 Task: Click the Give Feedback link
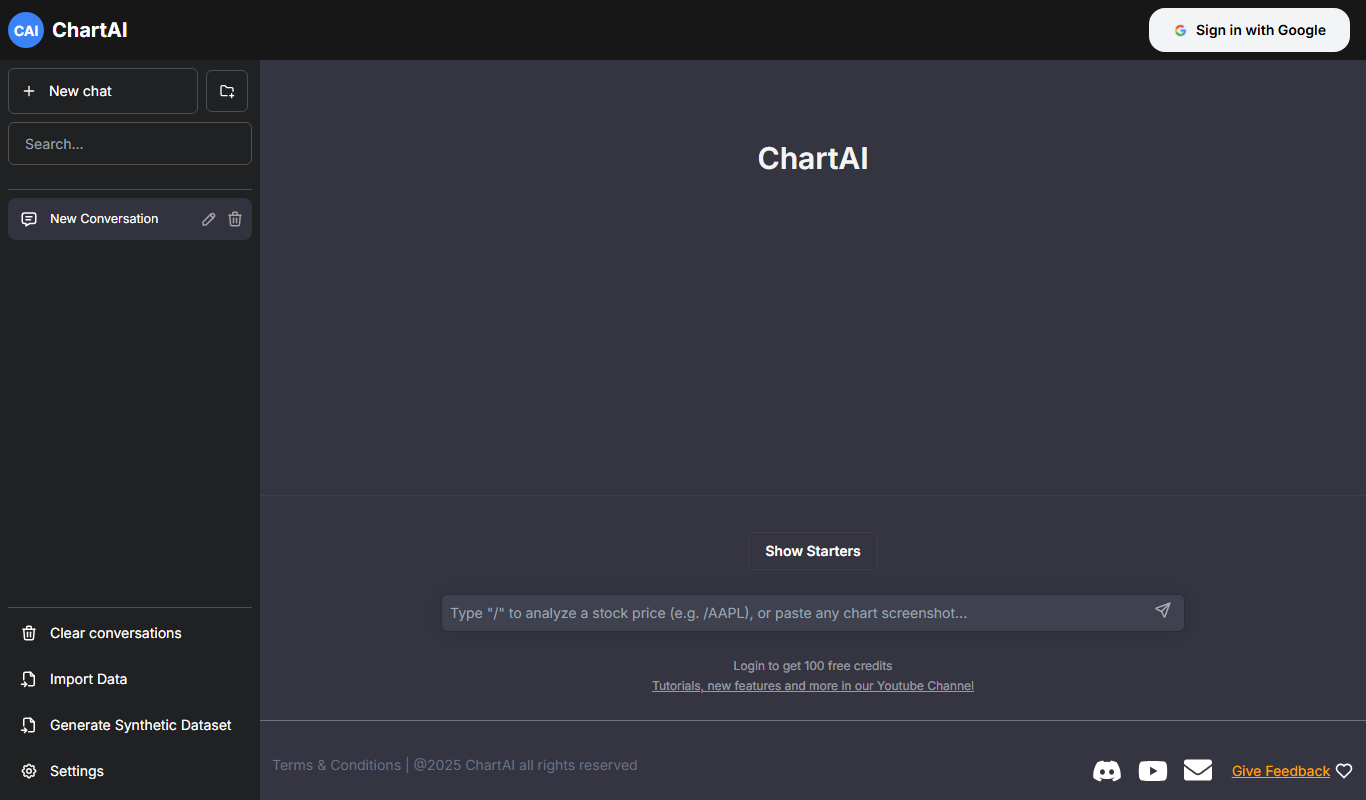1281,771
